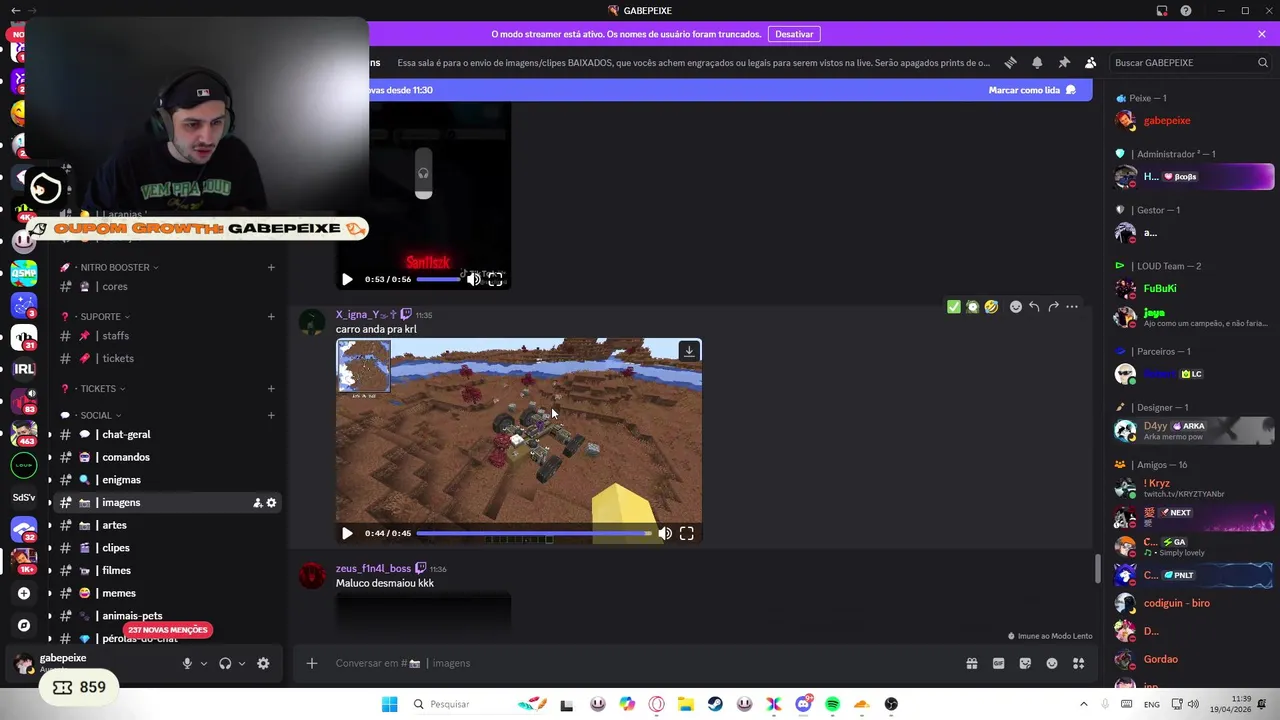
Task: Open more options for X_igna_Y message
Action: pyautogui.click(x=1072, y=307)
